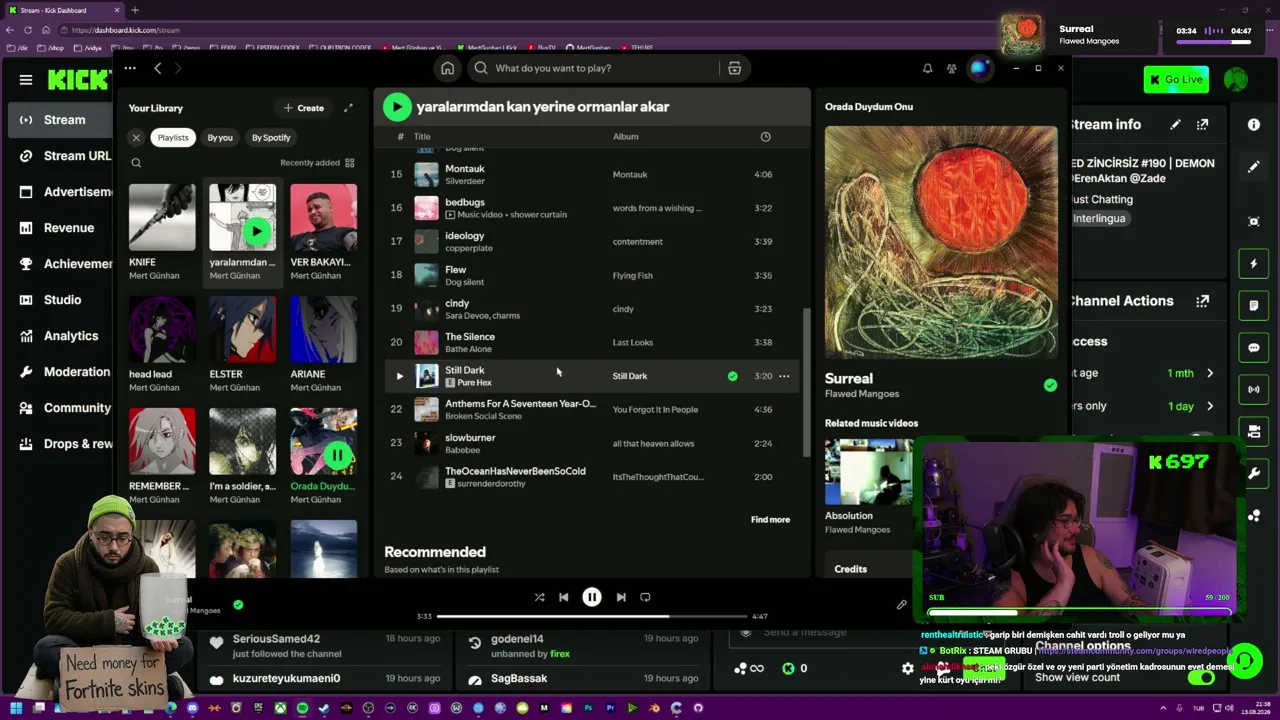Expand the 1 mth account age option
This screenshot has width=1280, height=720.
tap(1210, 373)
